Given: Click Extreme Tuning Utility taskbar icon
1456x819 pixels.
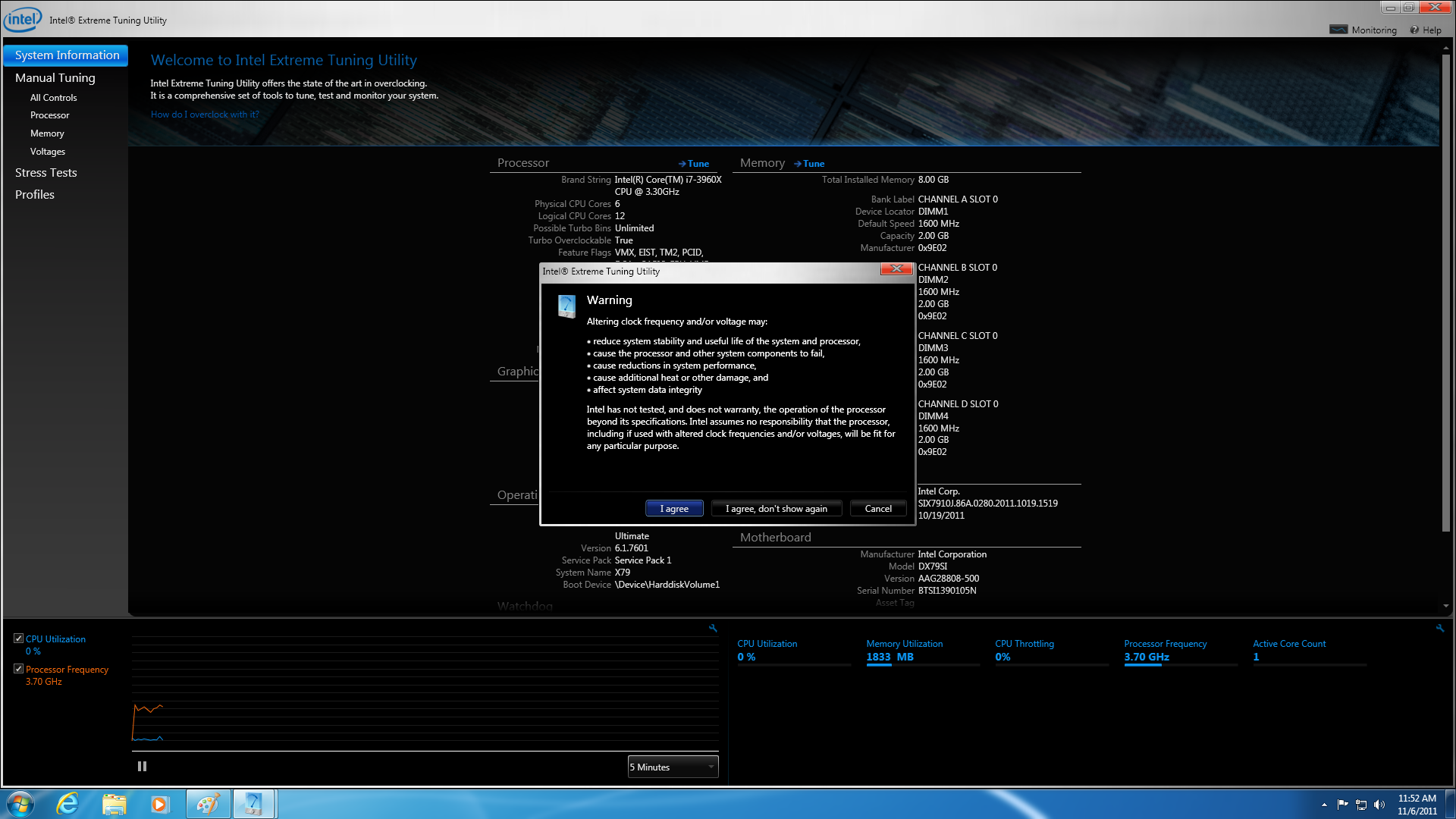Looking at the screenshot, I should click(254, 804).
